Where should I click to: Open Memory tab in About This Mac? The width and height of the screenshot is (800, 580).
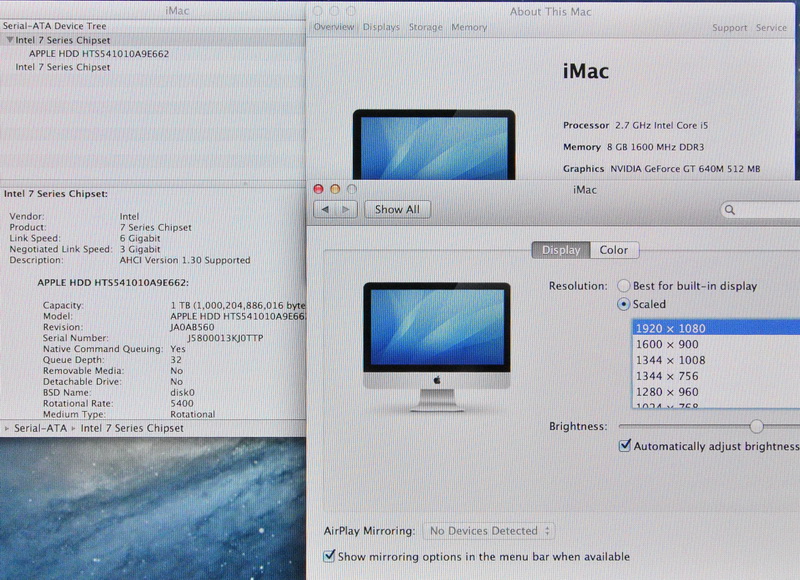point(469,27)
